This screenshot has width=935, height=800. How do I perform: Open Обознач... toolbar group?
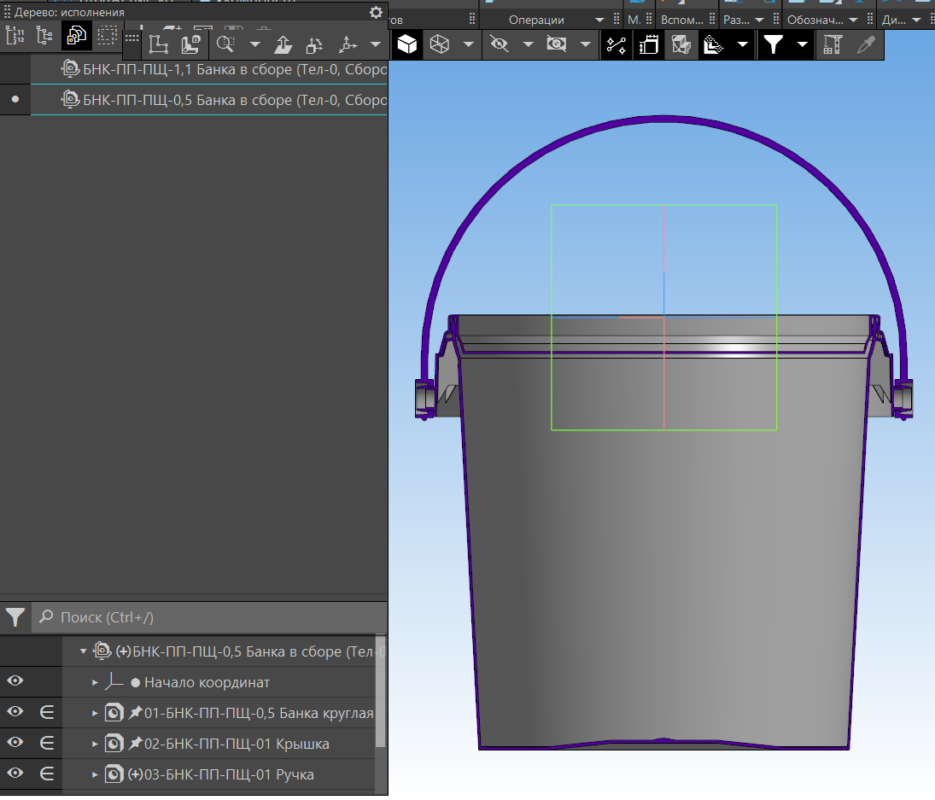tap(822, 20)
